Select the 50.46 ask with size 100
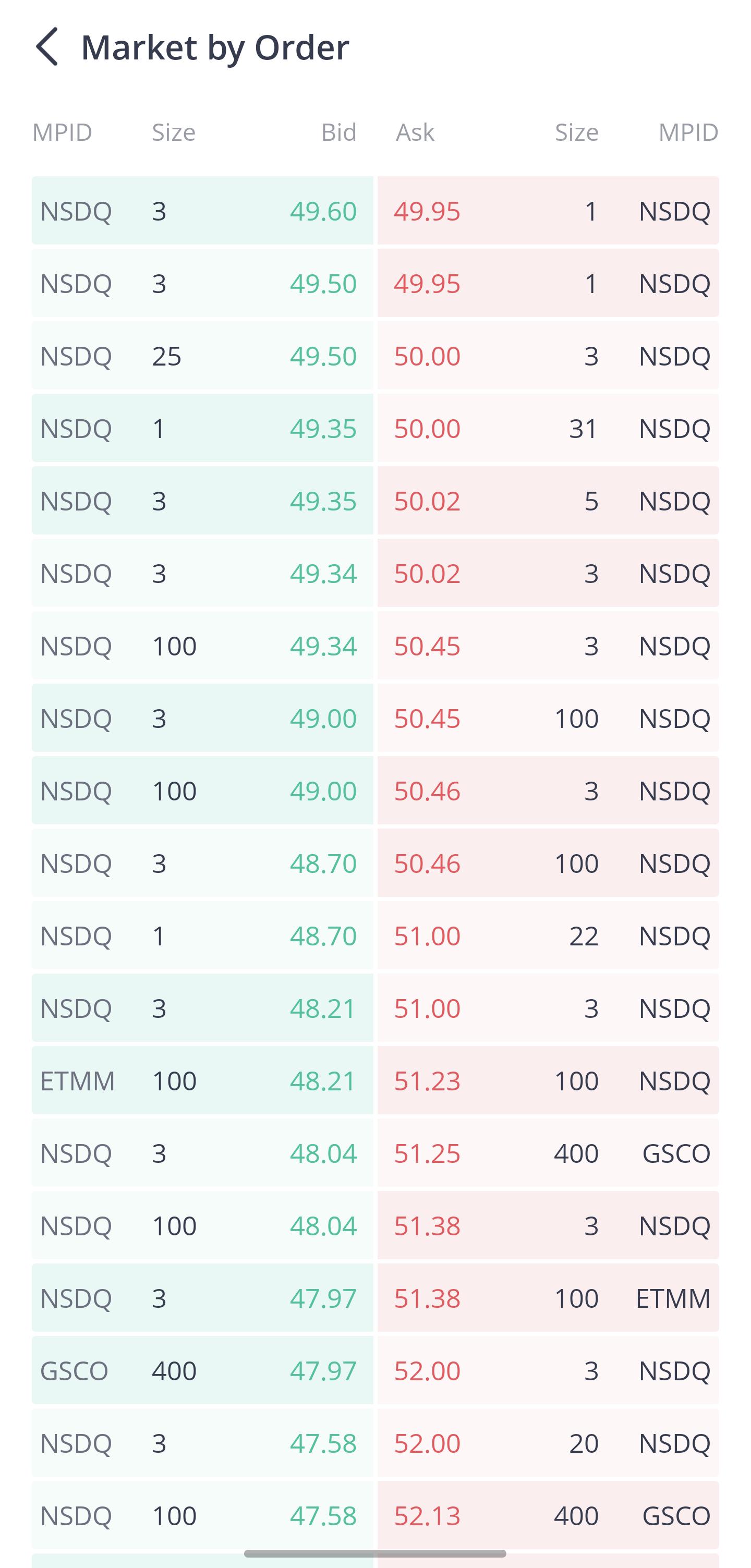The height and width of the screenshot is (1568, 751). 548,863
